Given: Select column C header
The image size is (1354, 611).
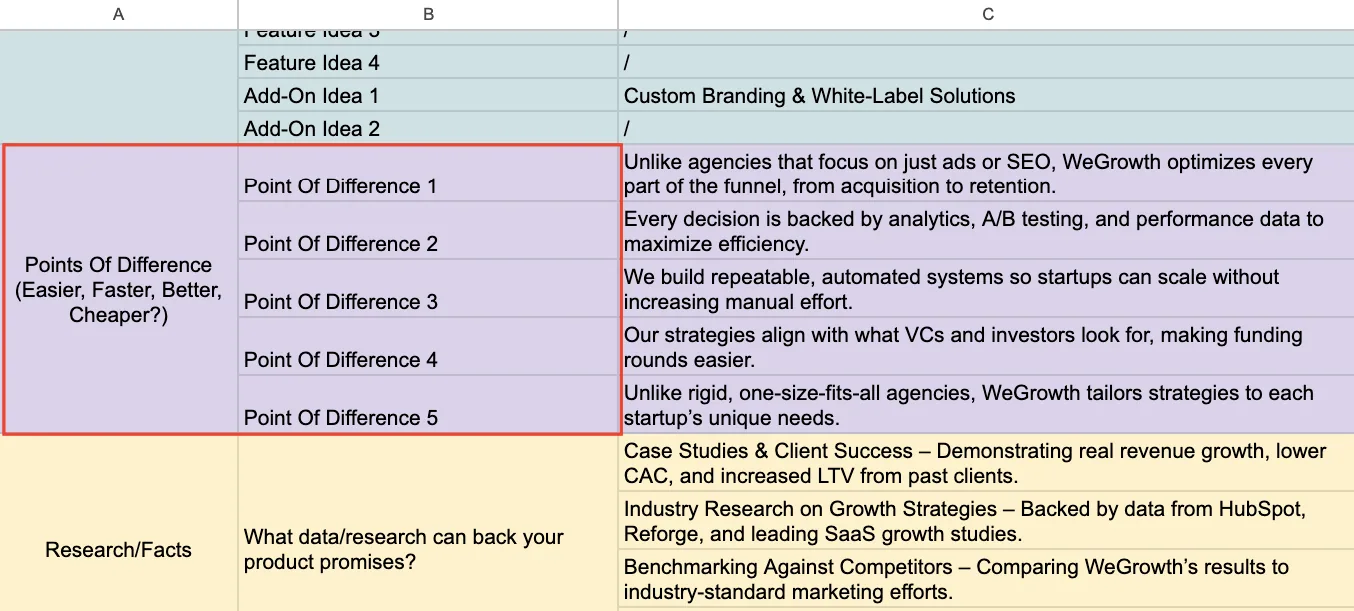Looking at the screenshot, I should pos(986,14).
